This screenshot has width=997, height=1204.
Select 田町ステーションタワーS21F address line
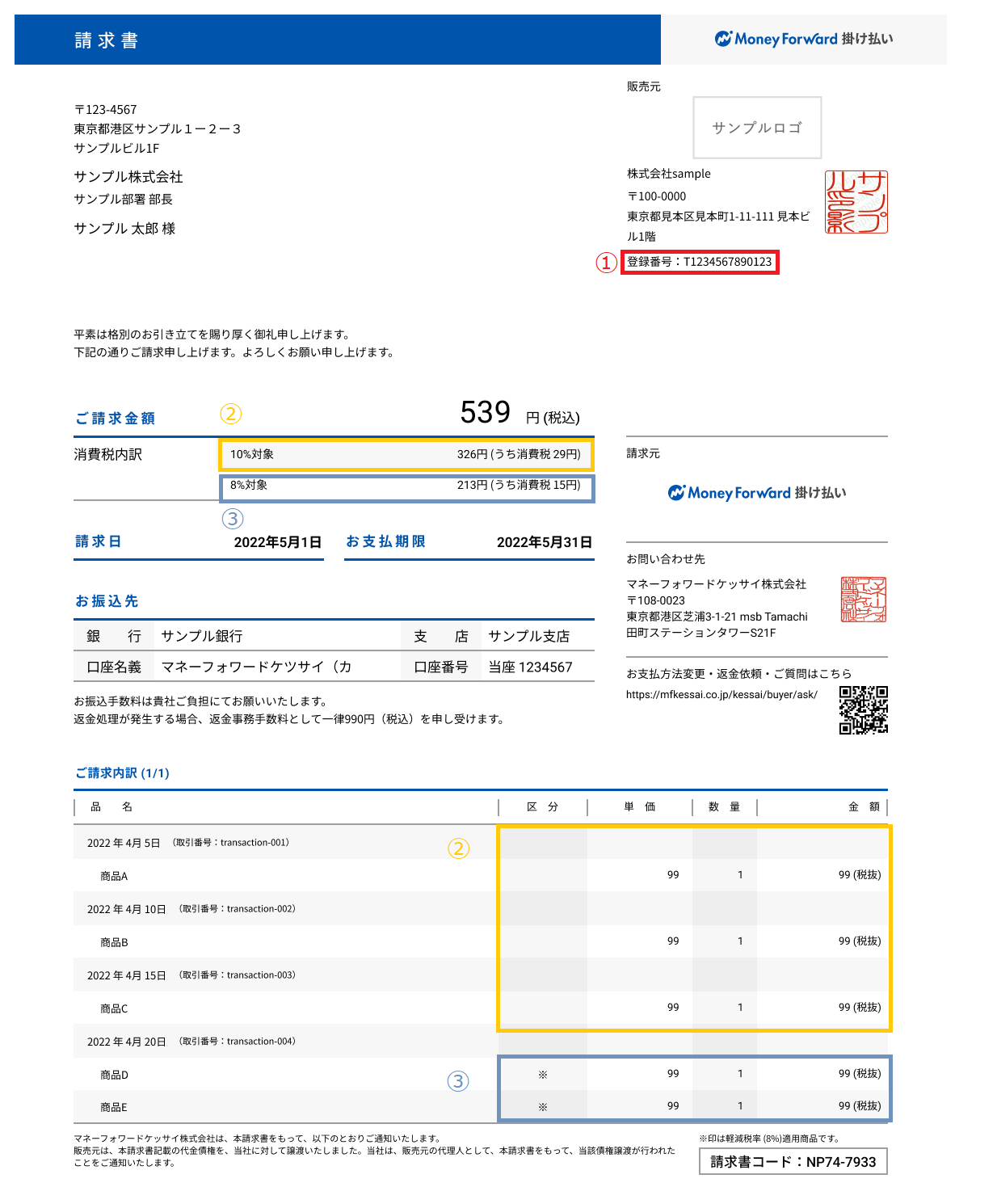[701, 633]
